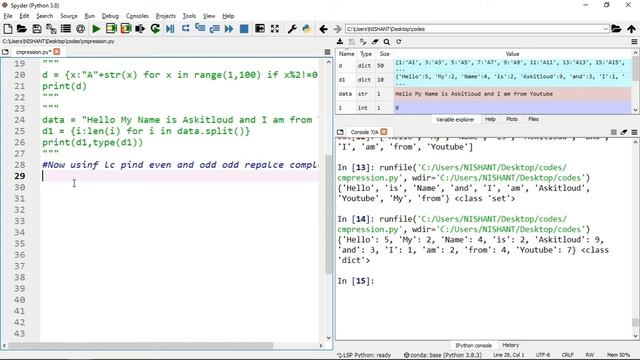Go forward with the right arrow icon
Screen dimensions: 640x360
(x=337, y=29)
